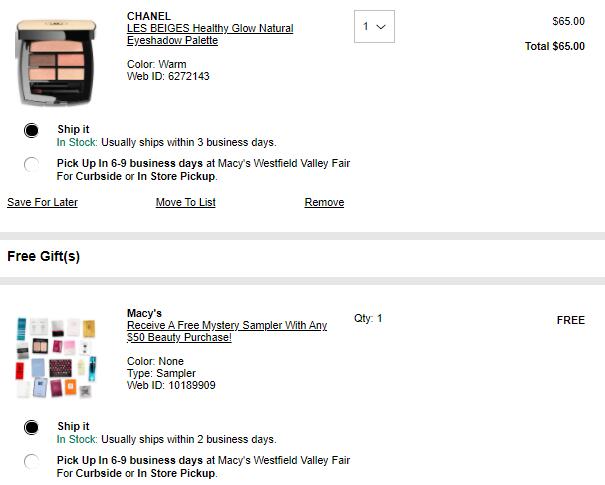Screen dimensions: 605x485
Task: Click the CHANEL eyeshadow palette product image
Action: pos(55,59)
